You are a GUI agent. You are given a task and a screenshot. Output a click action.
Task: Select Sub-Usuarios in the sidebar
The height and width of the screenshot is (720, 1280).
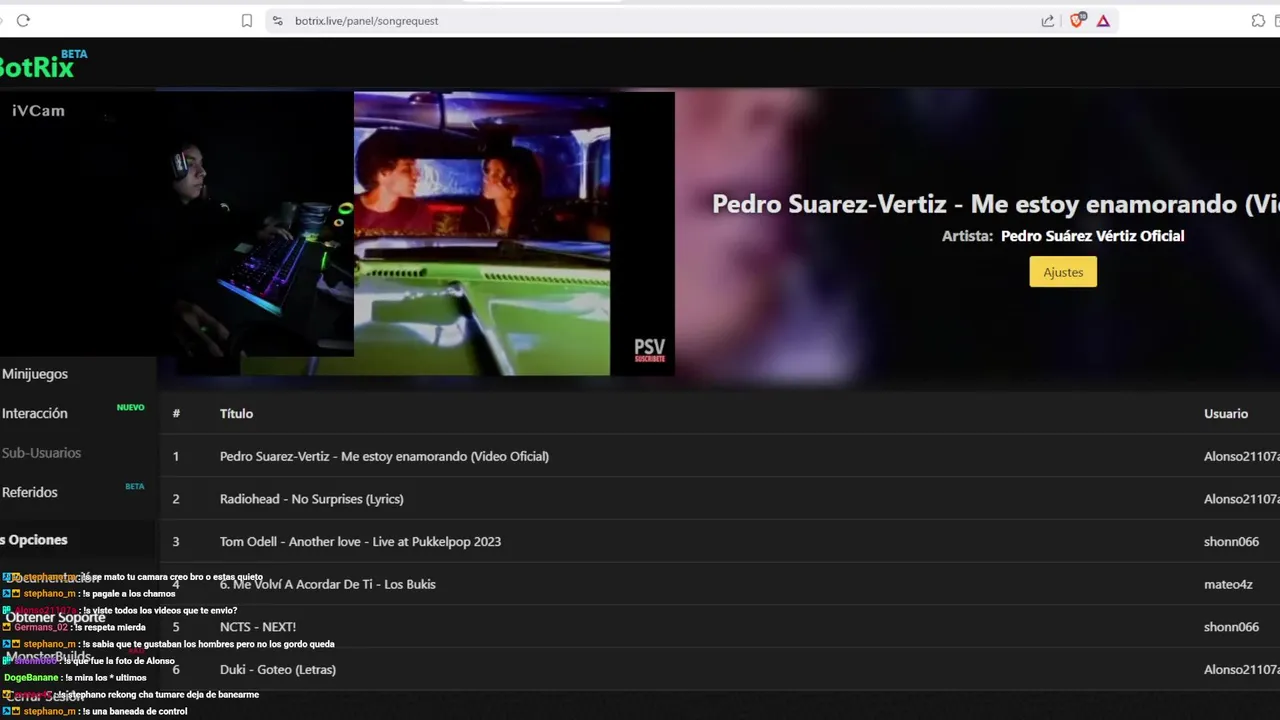click(x=41, y=453)
